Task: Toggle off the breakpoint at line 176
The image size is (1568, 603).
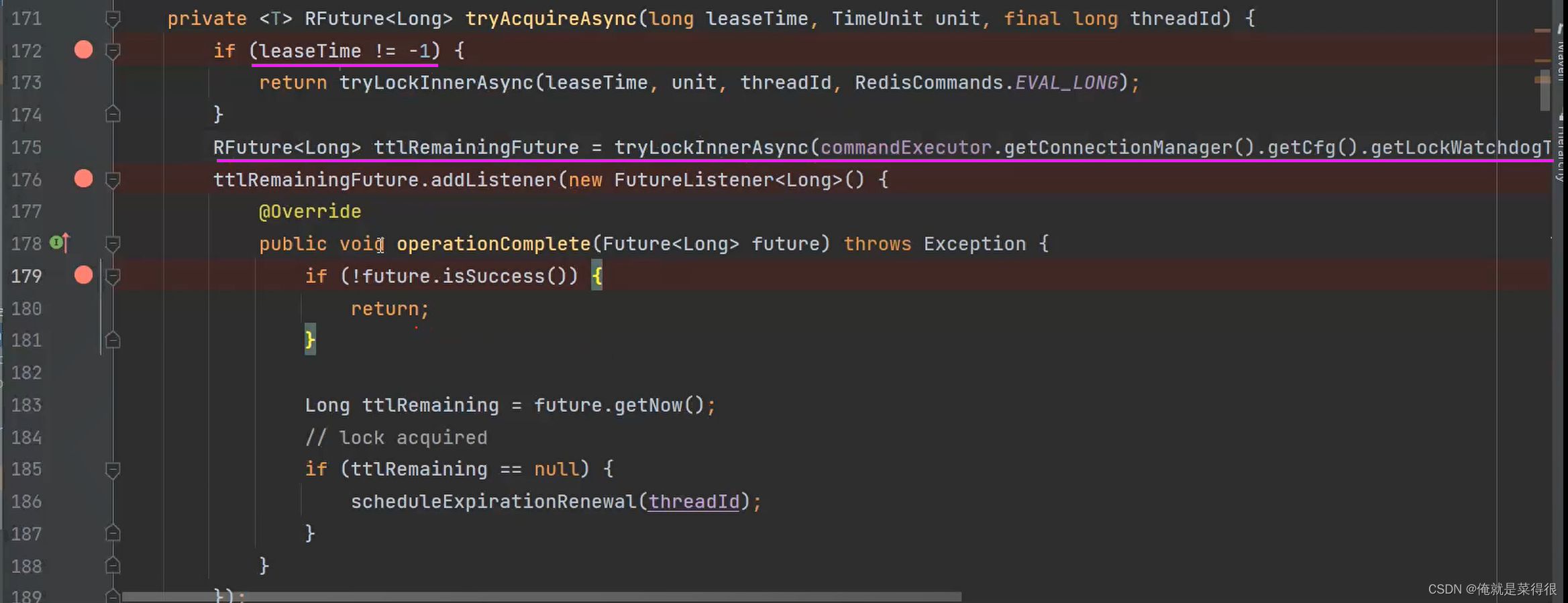Action: (x=83, y=178)
